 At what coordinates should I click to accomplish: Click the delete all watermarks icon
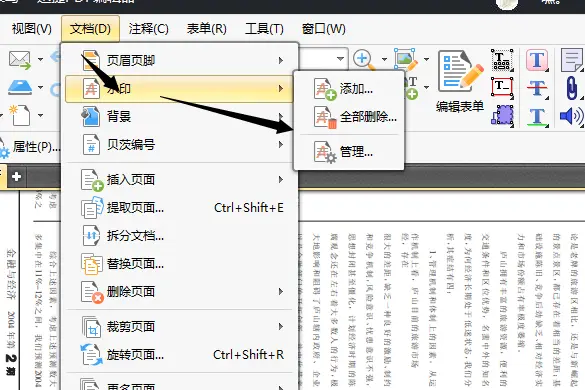[x=325, y=117]
